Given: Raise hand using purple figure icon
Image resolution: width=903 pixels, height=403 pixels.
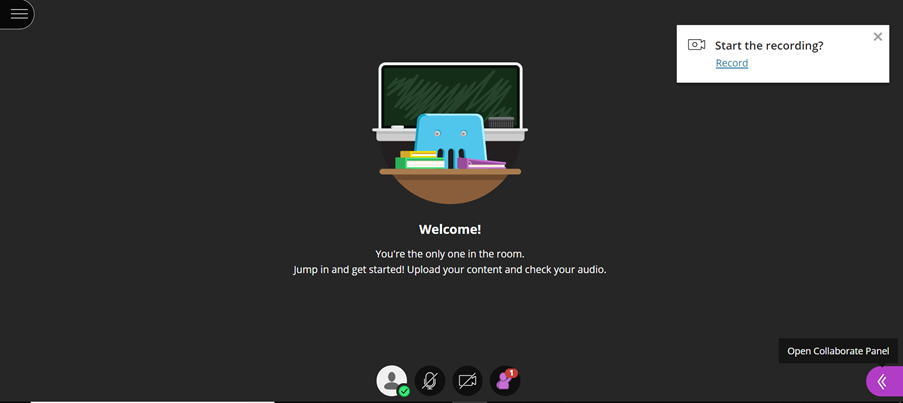Looking at the screenshot, I should [x=505, y=381].
